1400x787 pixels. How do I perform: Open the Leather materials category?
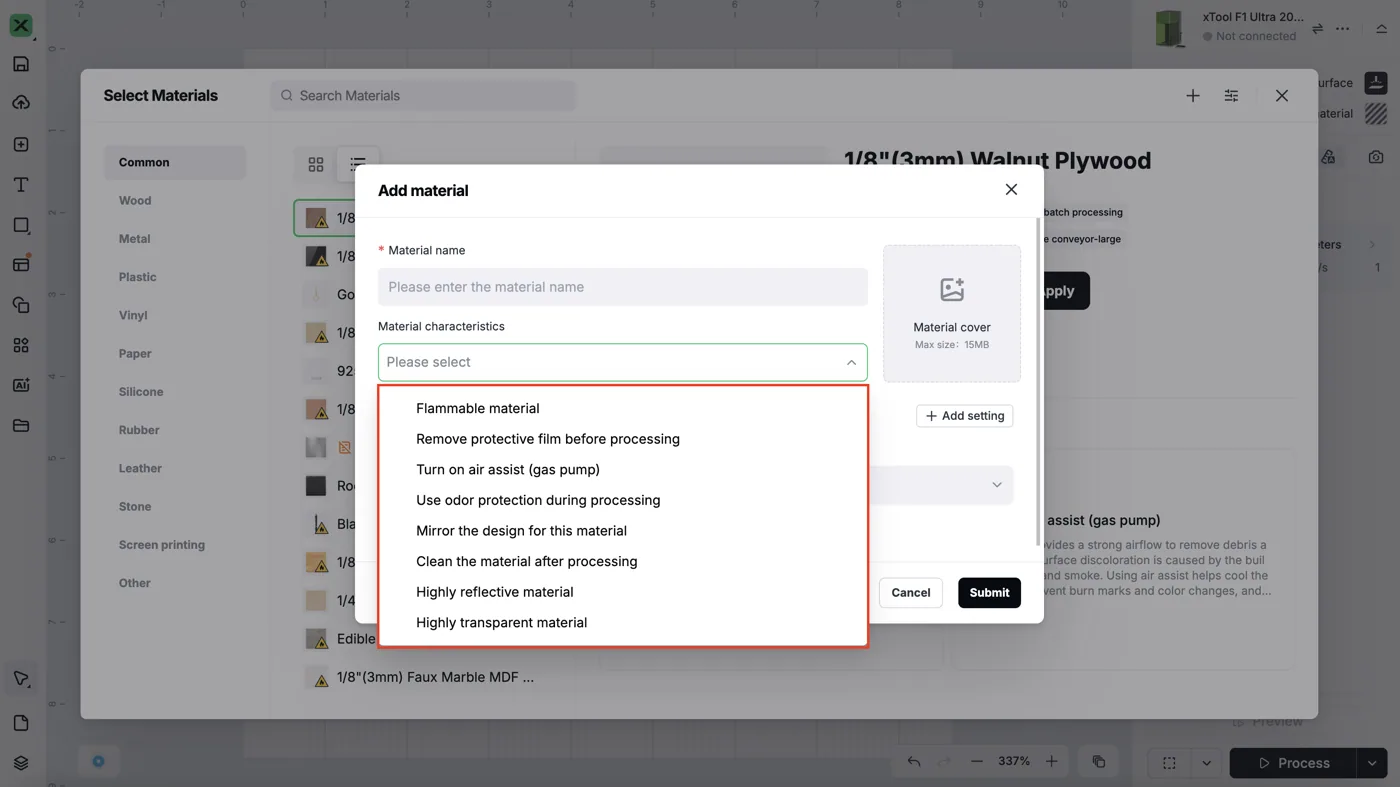tap(140, 468)
